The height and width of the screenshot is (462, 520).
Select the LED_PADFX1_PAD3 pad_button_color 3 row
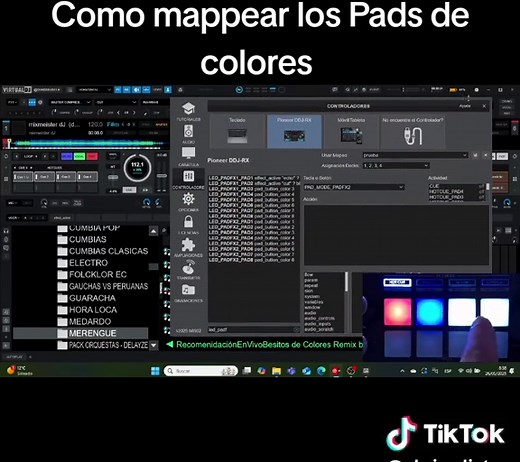click(254, 189)
